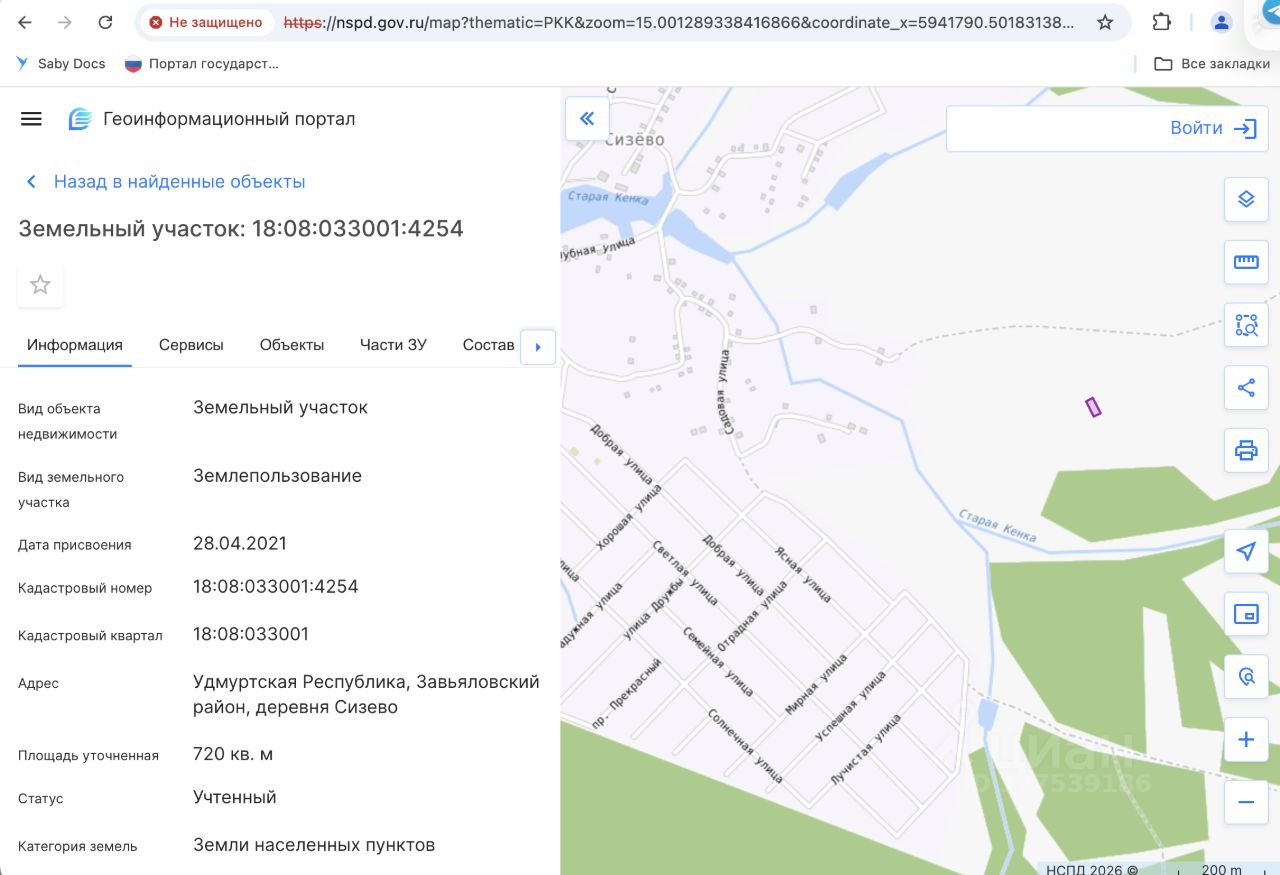Click the Светлая улица label on the map
Screen dimensions: 1280x875
tap(684, 573)
